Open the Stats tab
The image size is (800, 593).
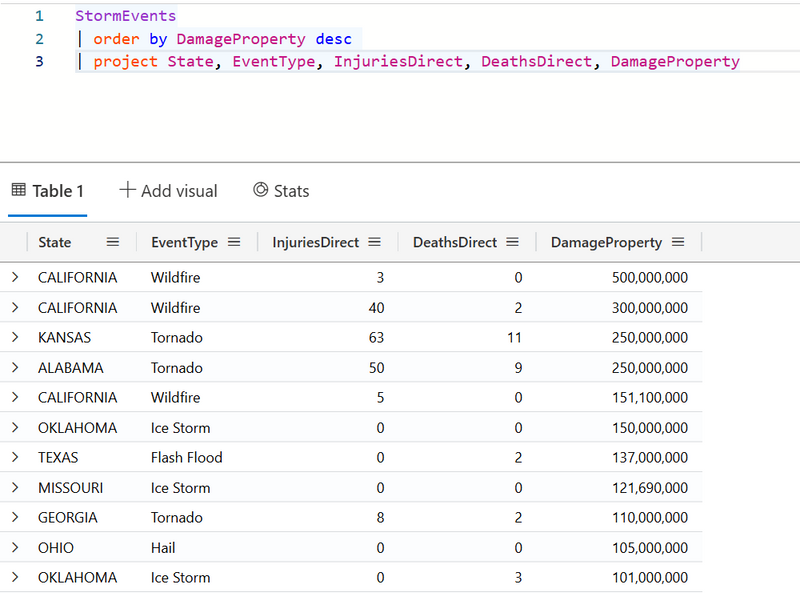[x=281, y=191]
